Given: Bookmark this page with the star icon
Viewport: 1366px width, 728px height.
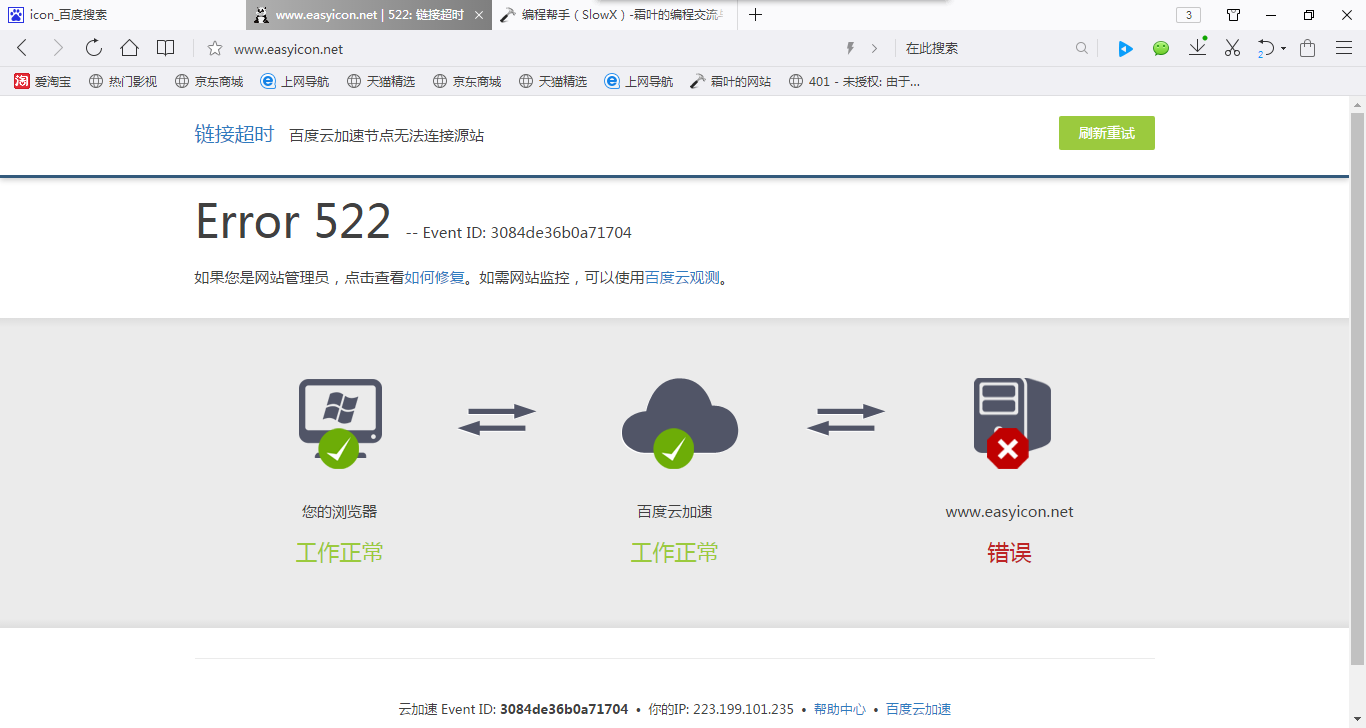Looking at the screenshot, I should click(x=214, y=48).
